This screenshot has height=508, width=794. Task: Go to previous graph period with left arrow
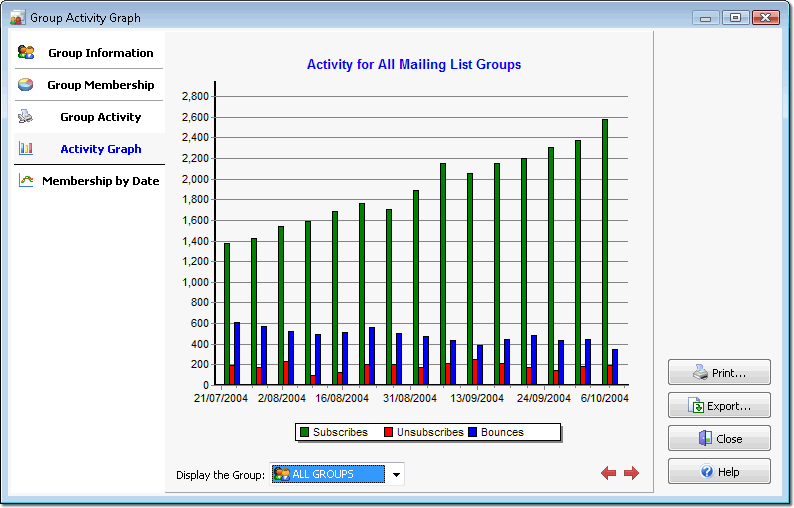[608, 473]
